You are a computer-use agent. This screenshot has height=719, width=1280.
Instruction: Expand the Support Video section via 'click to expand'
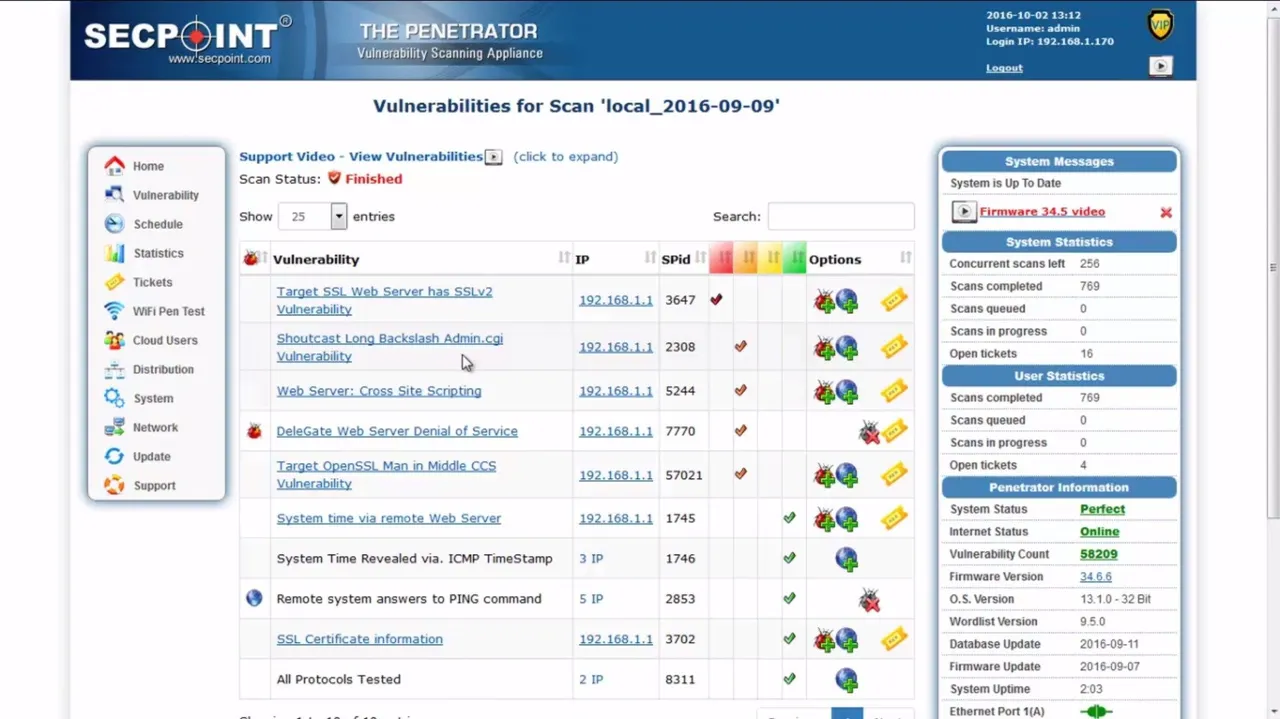coord(566,157)
